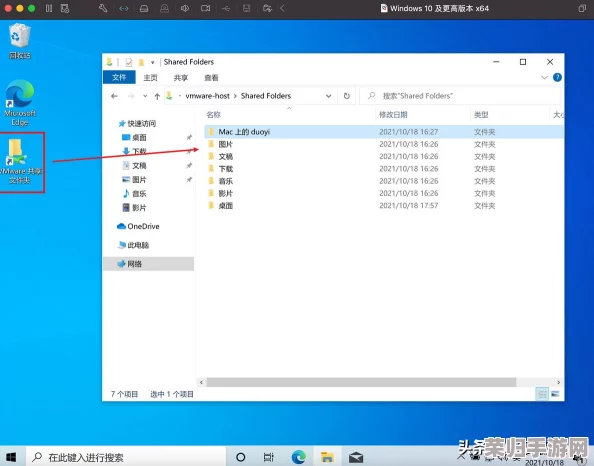The image size is (594, 466).
Task: Select 下载 in the navigation pane
Action: [134, 152]
